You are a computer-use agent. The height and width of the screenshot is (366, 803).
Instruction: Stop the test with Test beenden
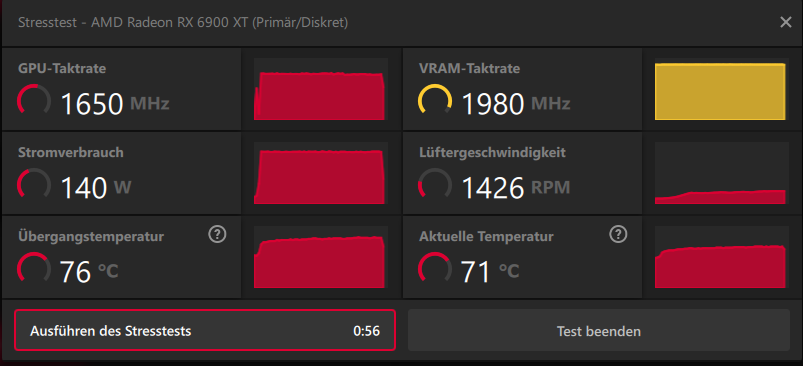(x=599, y=331)
